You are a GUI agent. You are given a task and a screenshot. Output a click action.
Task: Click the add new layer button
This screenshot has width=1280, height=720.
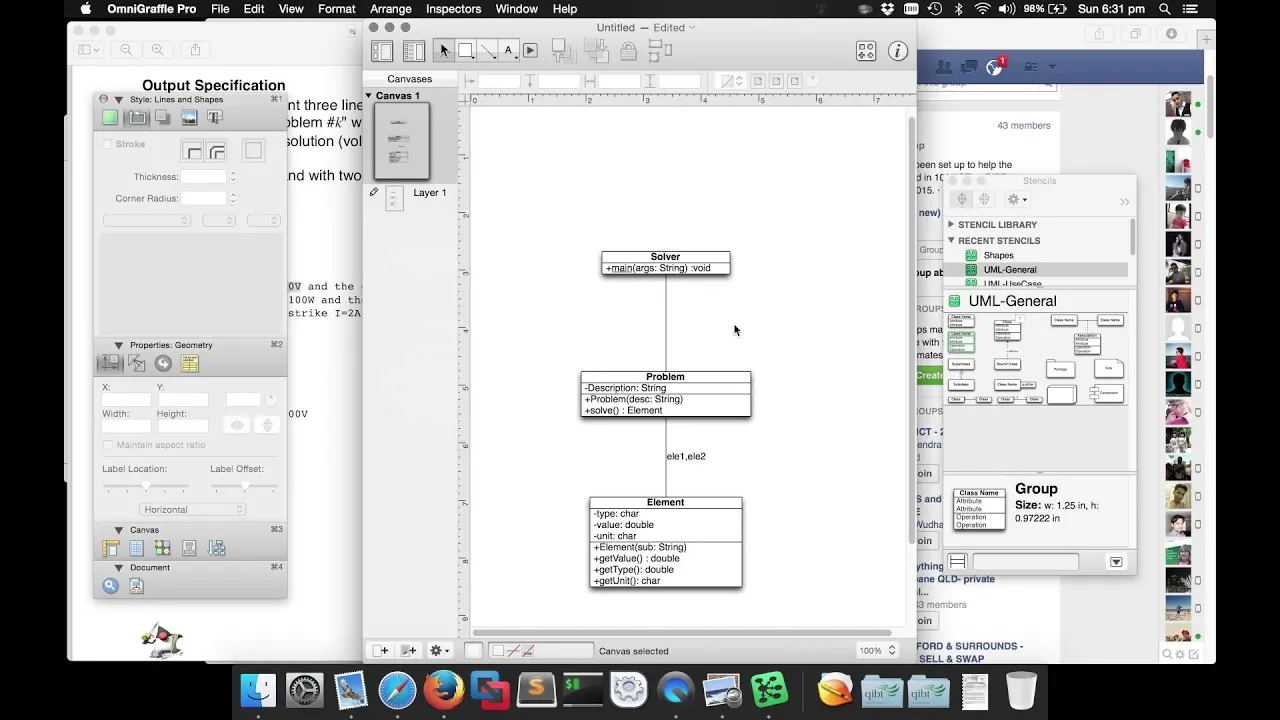[409, 651]
